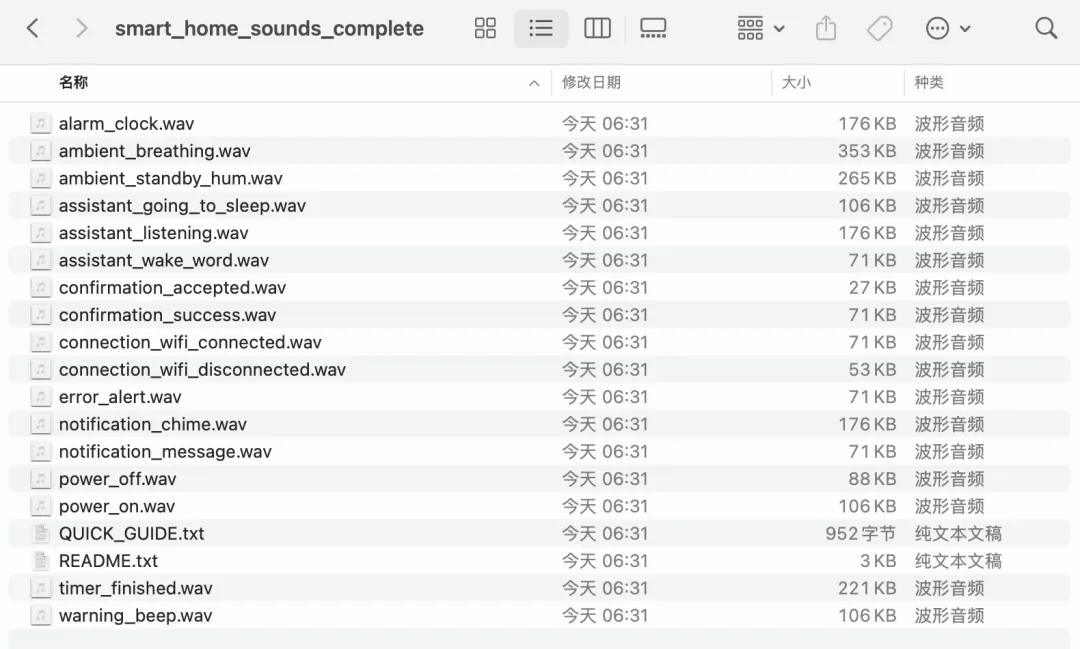Screen dimensions: 1080x649
Task: Select the warning_beep.wav file
Action: point(135,616)
